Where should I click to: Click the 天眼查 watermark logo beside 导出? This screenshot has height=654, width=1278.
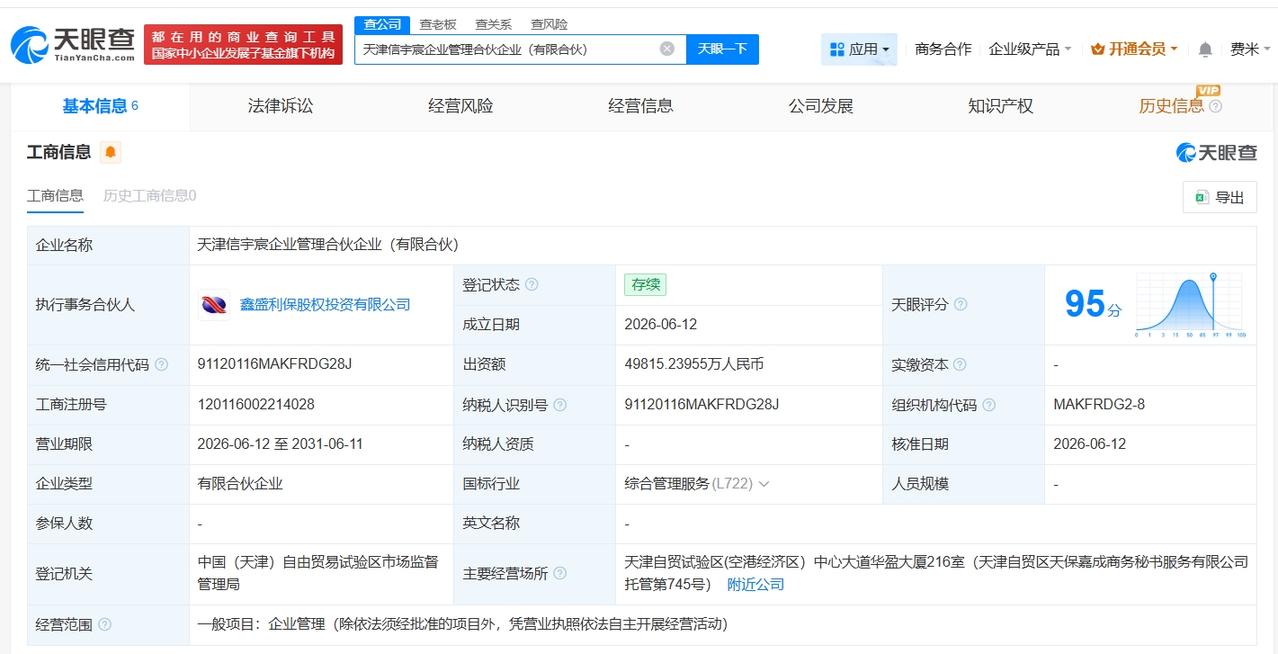(x=1216, y=152)
